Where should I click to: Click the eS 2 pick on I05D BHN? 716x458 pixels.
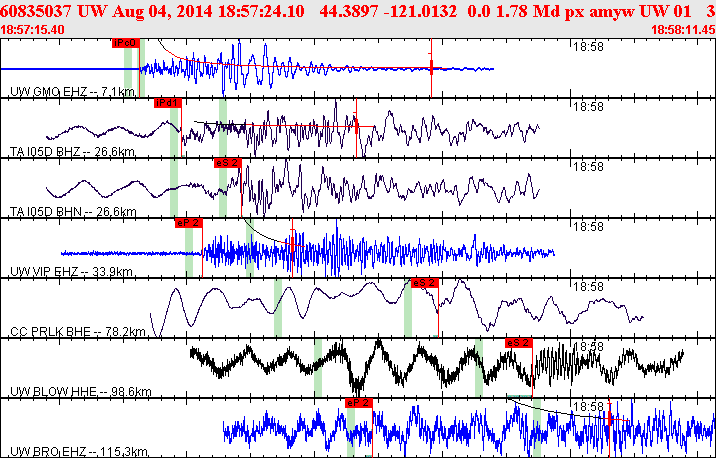coord(227,163)
